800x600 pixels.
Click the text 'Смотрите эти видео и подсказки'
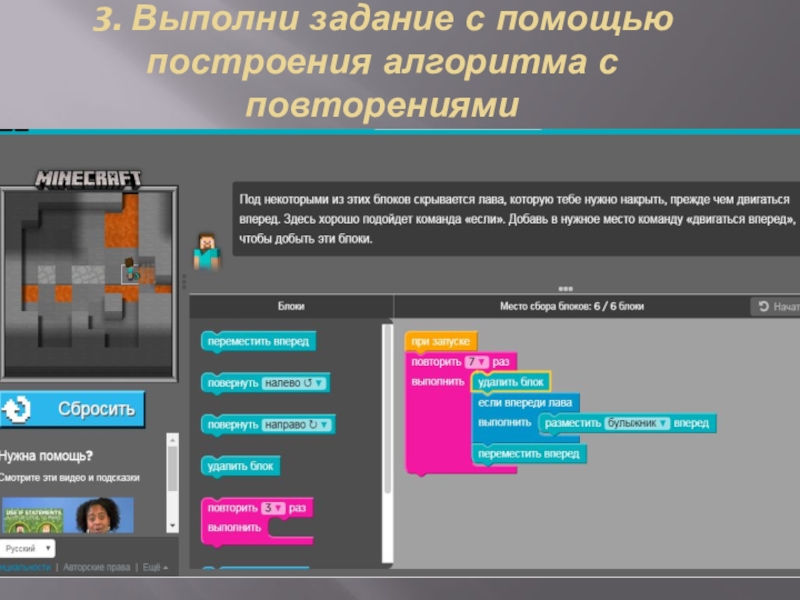(69, 478)
